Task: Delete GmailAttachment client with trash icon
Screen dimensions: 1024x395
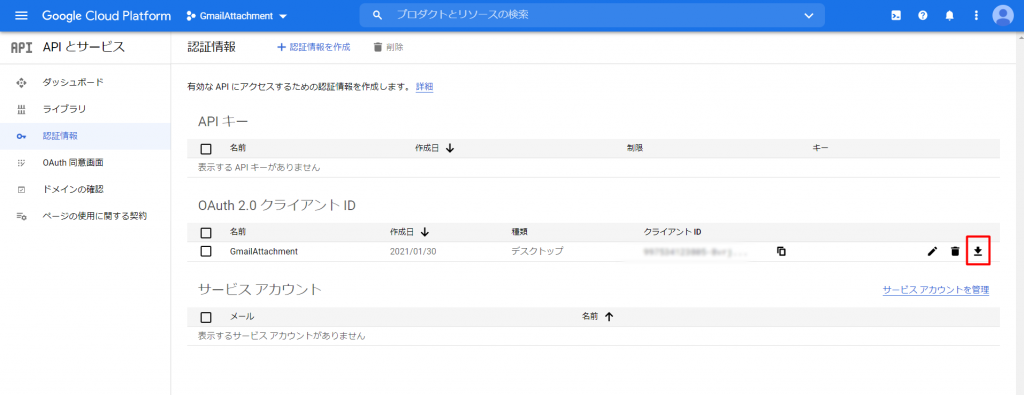Action: point(955,251)
